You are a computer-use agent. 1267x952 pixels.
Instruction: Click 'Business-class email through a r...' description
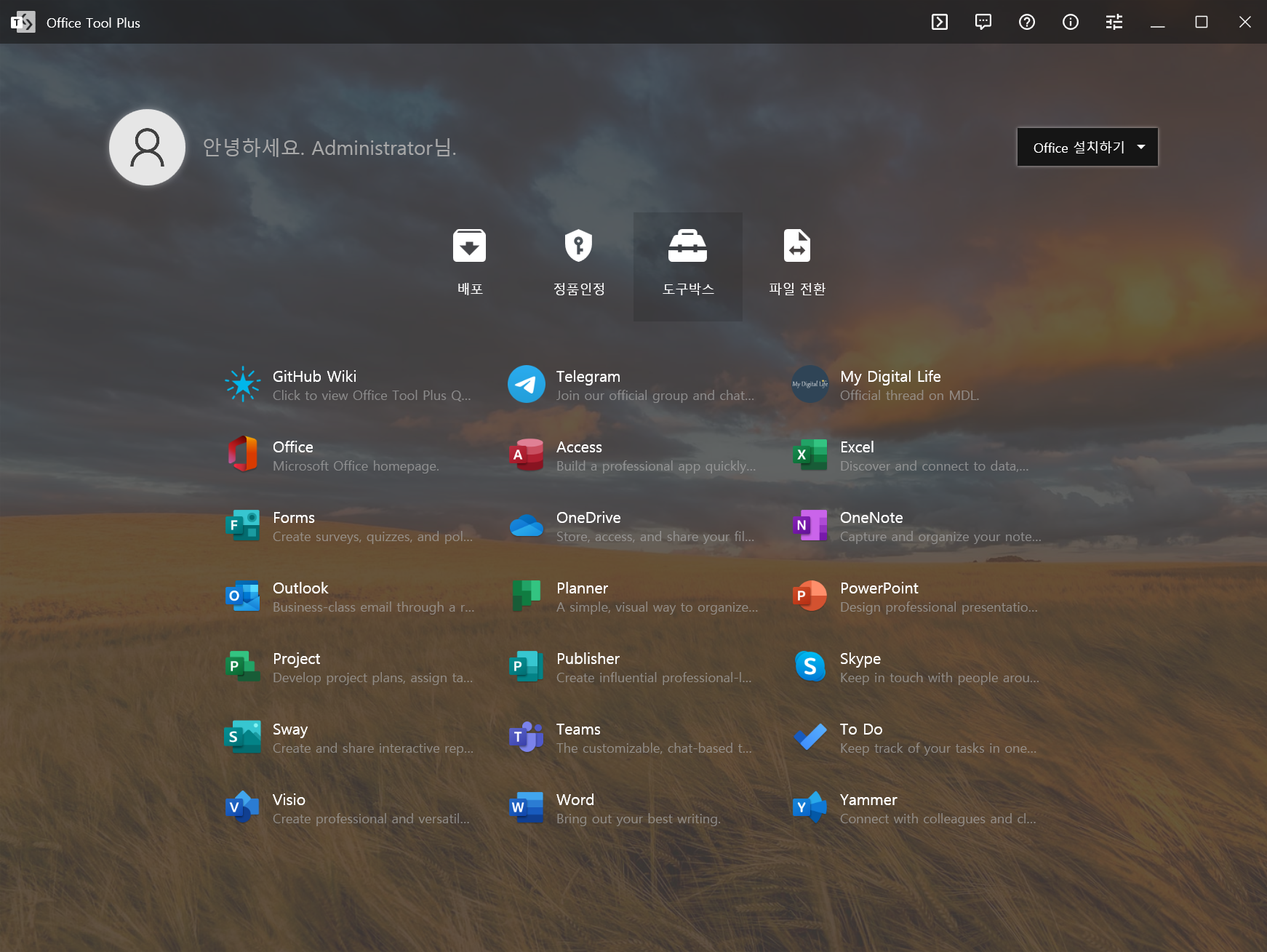click(373, 607)
